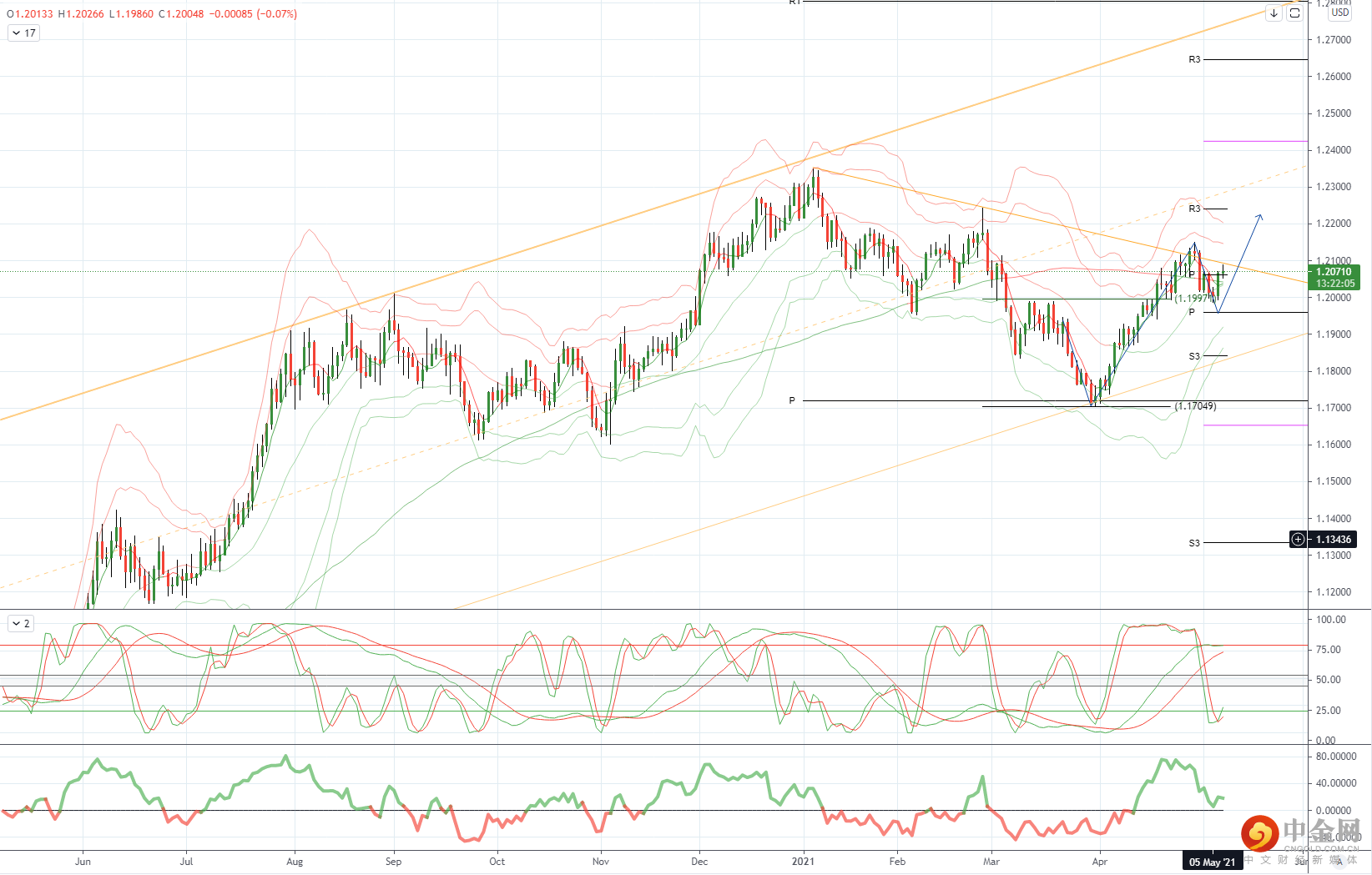This screenshot has width=1372, height=875.
Task: Click the scroll-to-latest down arrow button
Action: click(x=1274, y=13)
